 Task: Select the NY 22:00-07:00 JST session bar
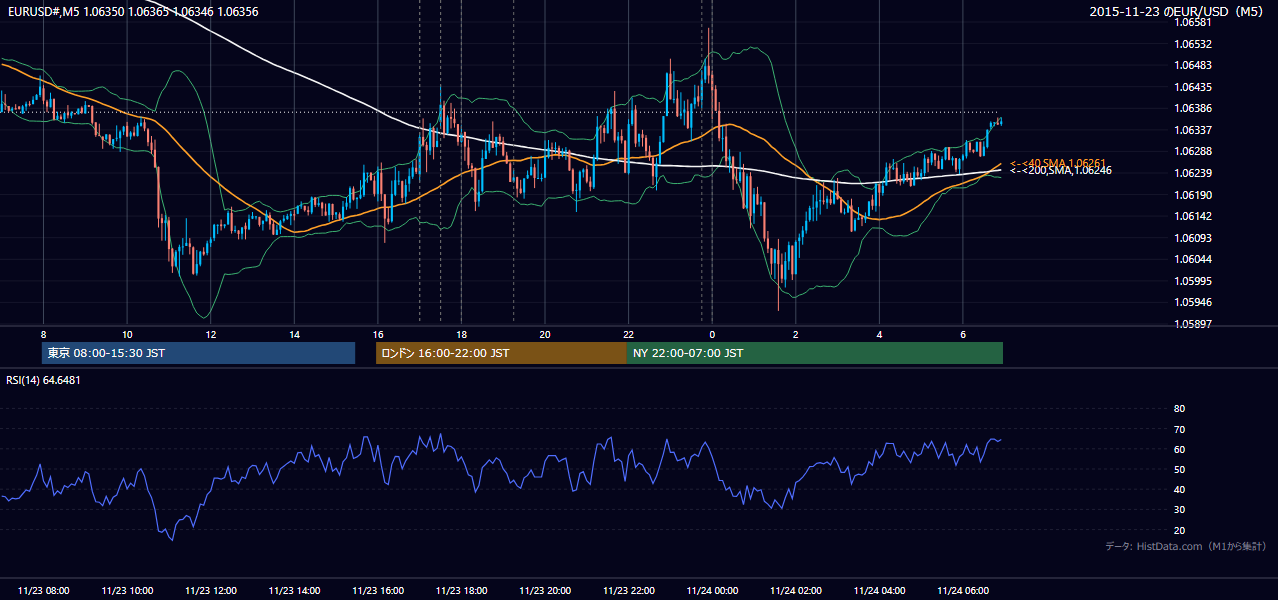815,353
